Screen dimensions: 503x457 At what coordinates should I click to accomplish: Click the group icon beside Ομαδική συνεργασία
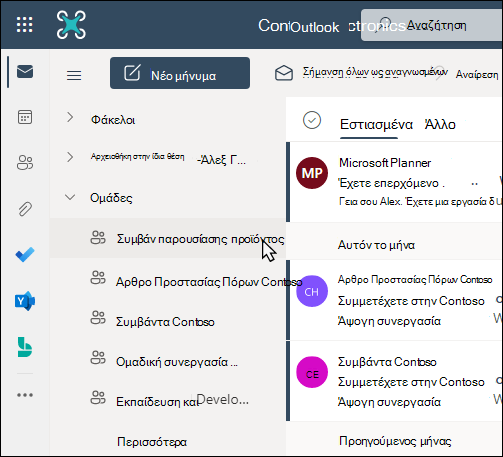(98, 358)
